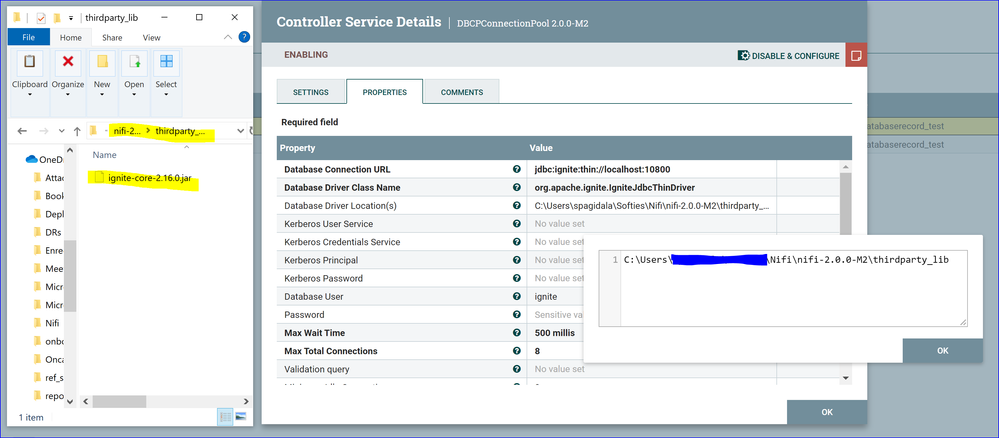
Task: Click the nifi-2 breadcrumb segment
Action: (127, 131)
